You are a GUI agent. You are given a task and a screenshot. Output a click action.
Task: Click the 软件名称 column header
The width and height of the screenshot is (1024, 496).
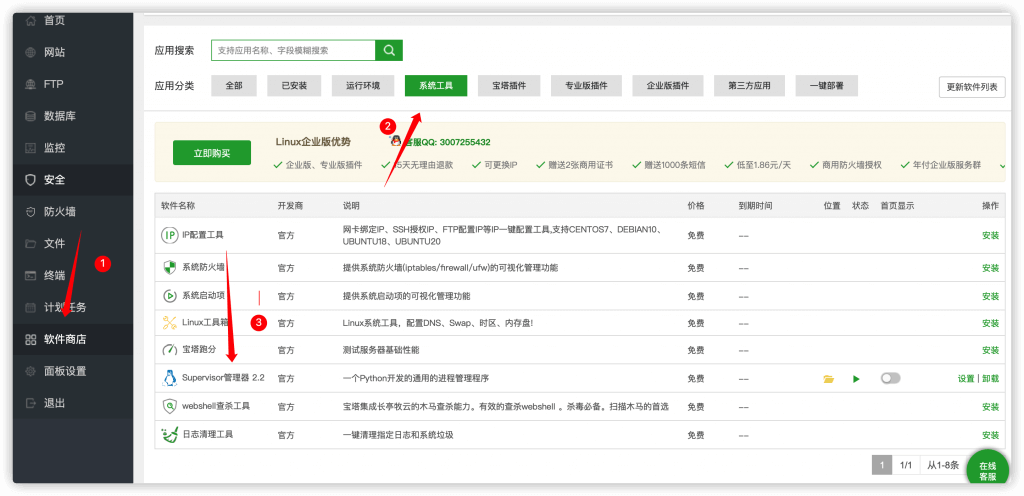pos(178,206)
